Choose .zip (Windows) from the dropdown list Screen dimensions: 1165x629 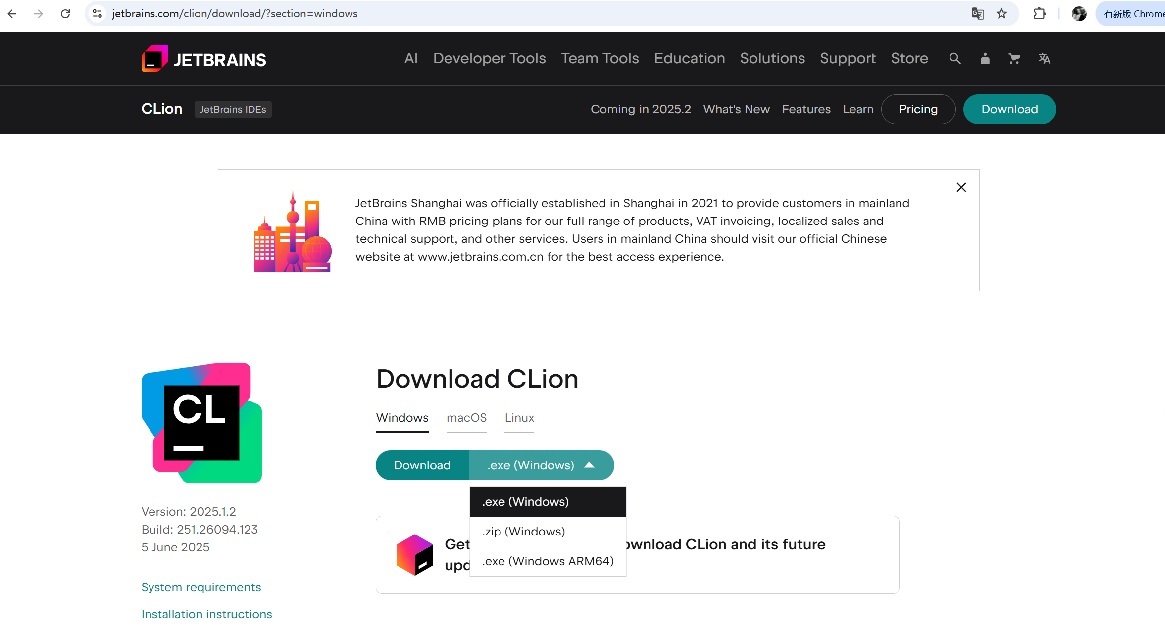click(x=548, y=531)
